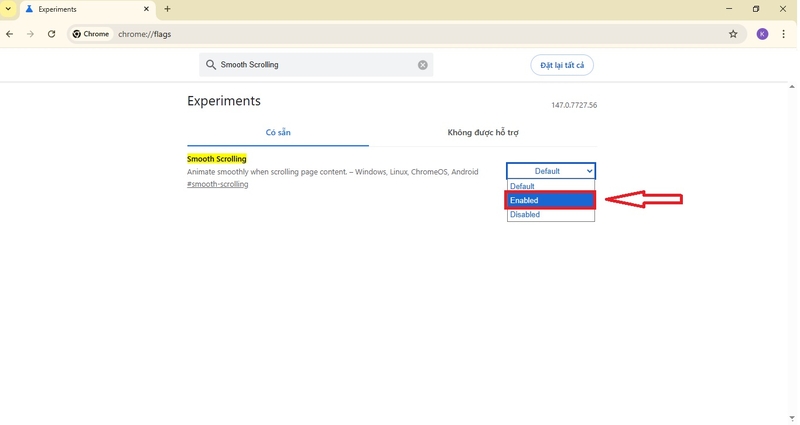This screenshot has width=800, height=425.
Task: Open the tab search dropdown arrow
Action: click(x=8, y=9)
